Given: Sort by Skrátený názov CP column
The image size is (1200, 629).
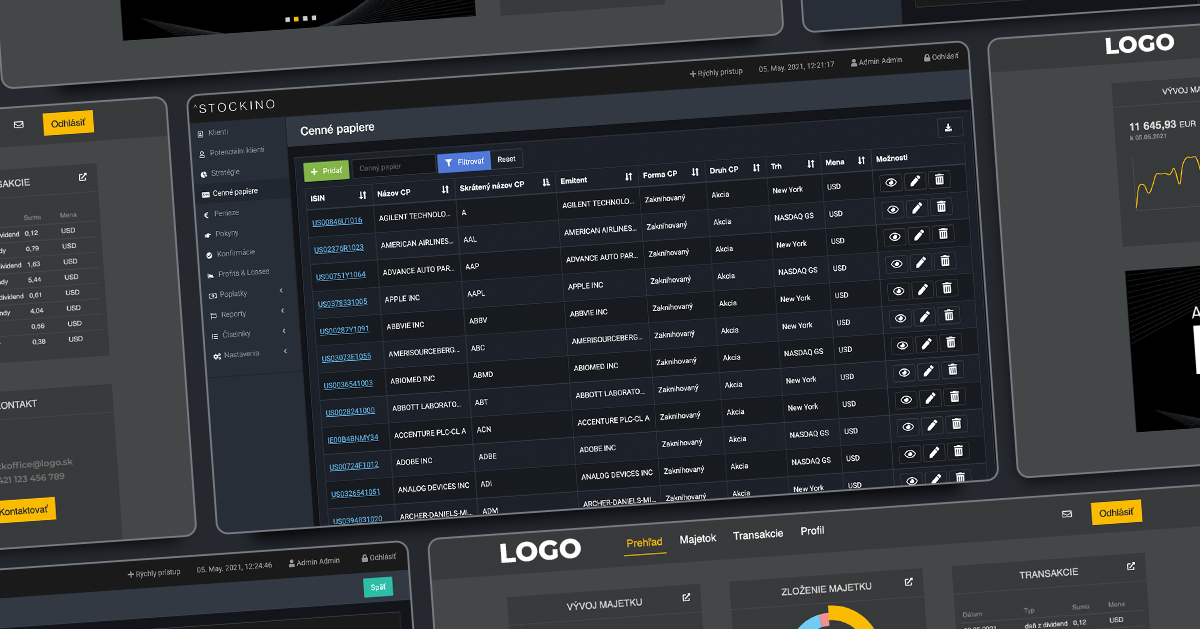Looking at the screenshot, I should 546,182.
